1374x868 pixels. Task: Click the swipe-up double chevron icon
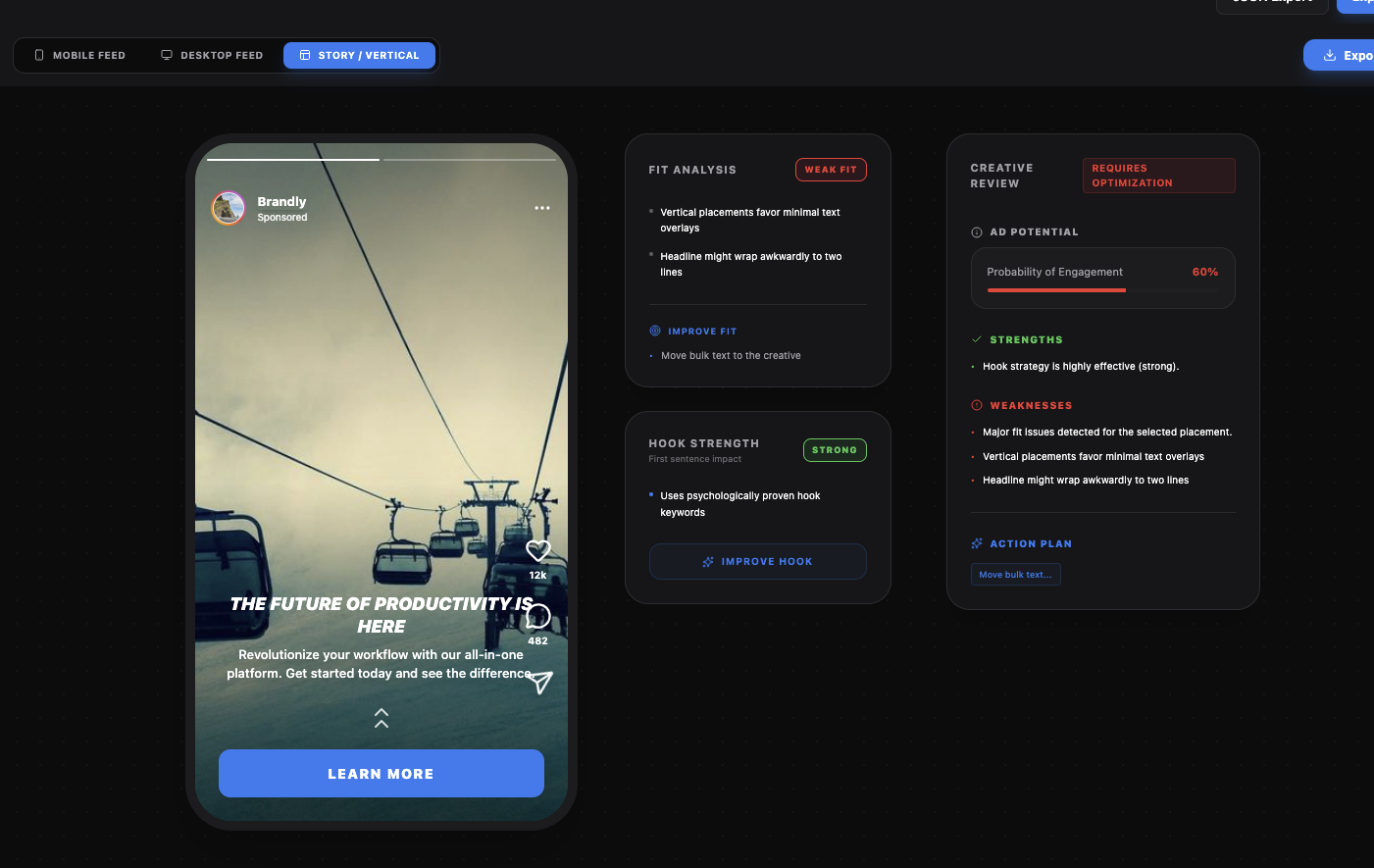click(382, 718)
